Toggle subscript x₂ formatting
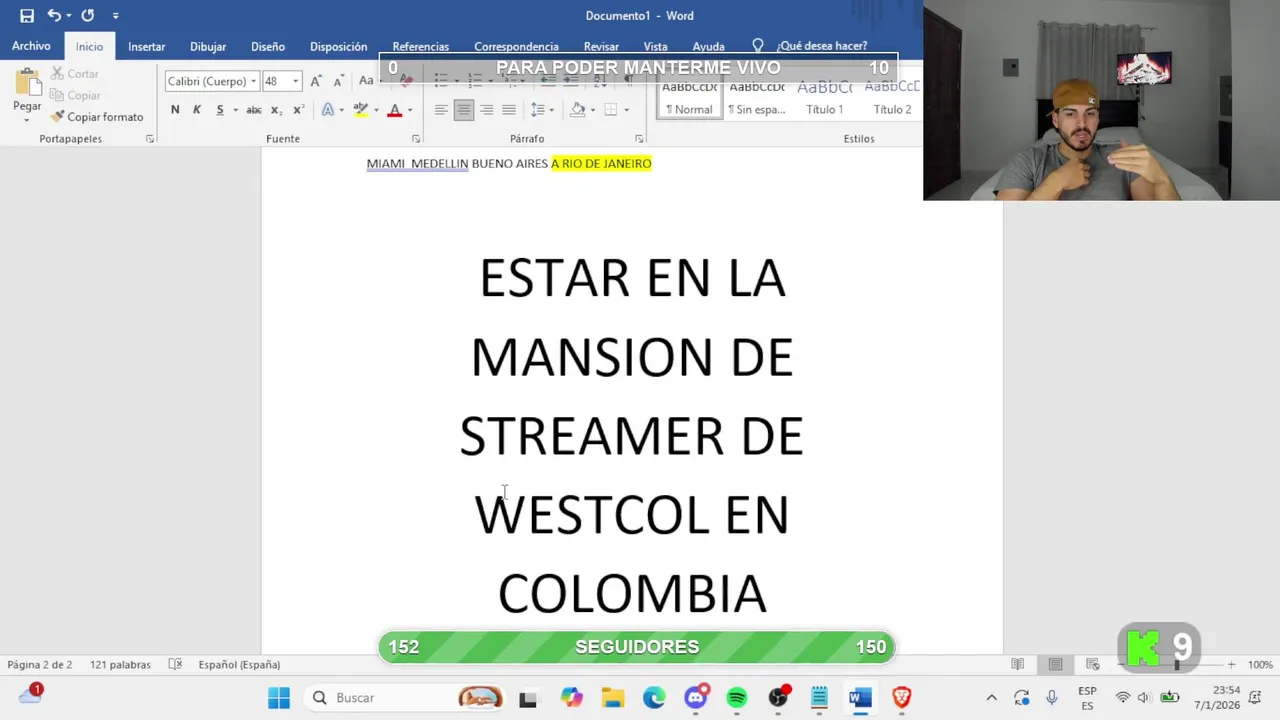Viewport: 1280px width, 720px height. click(277, 110)
